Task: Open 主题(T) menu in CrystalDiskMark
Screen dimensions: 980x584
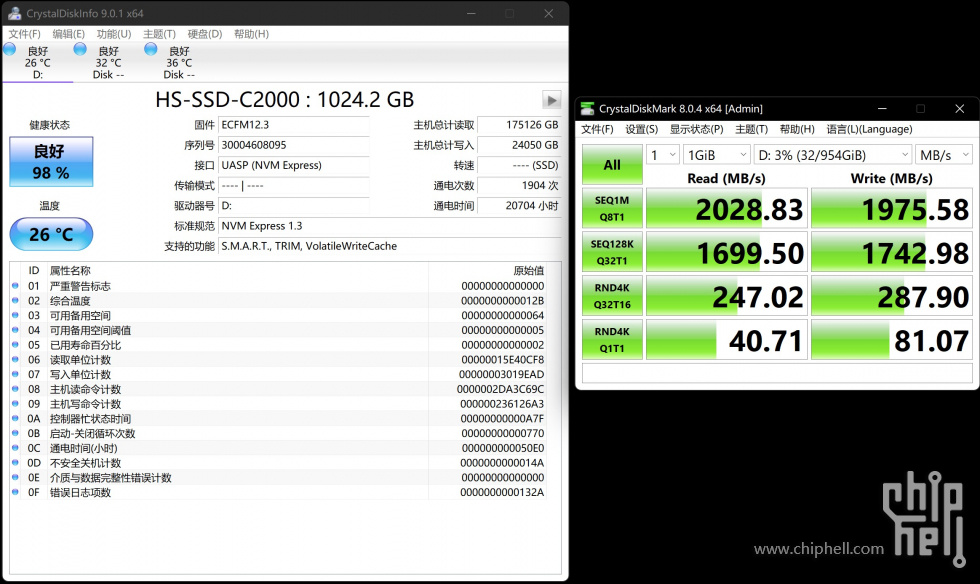Action: [x=751, y=129]
